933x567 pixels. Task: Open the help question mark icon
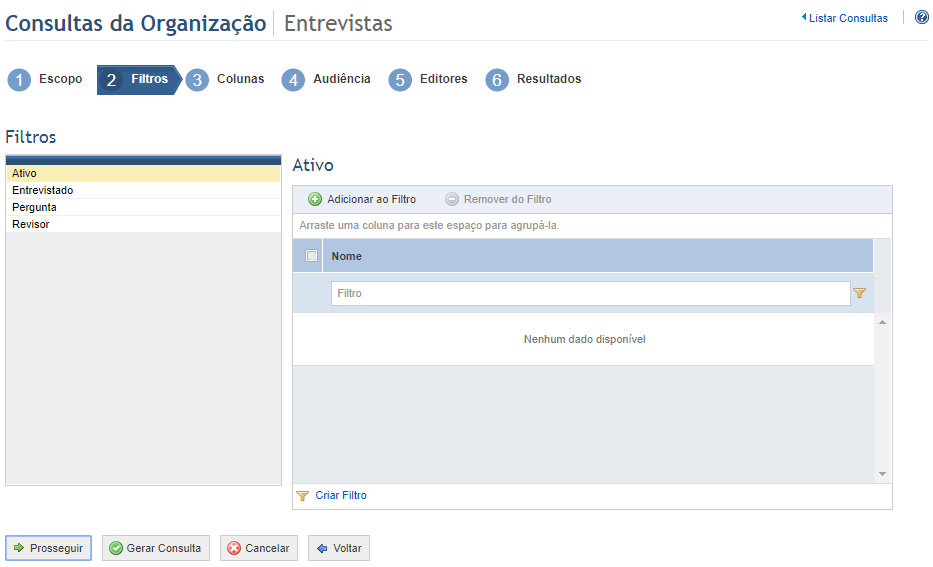(922, 17)
